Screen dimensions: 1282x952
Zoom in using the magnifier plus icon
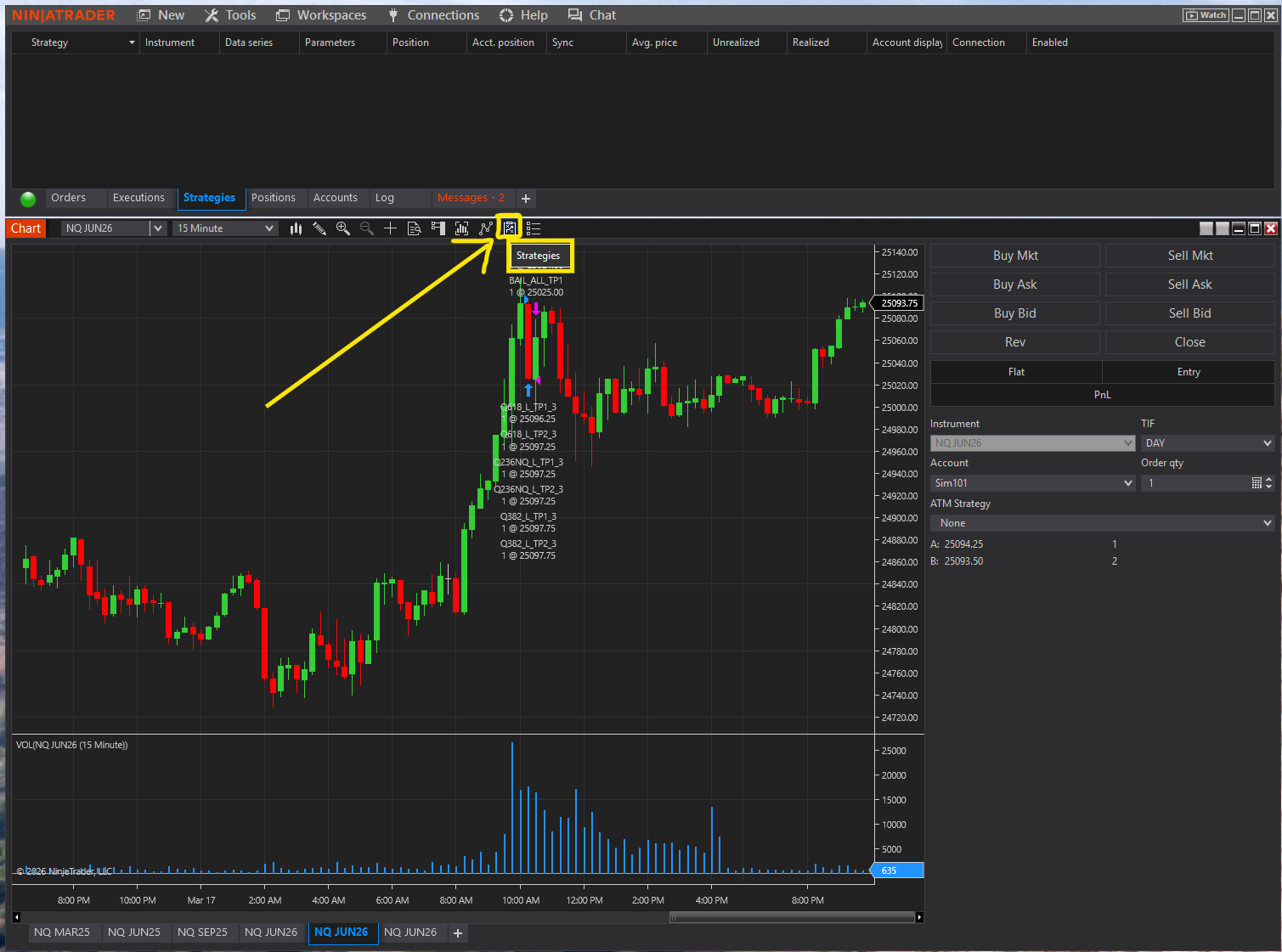click(x=342, y=228)
